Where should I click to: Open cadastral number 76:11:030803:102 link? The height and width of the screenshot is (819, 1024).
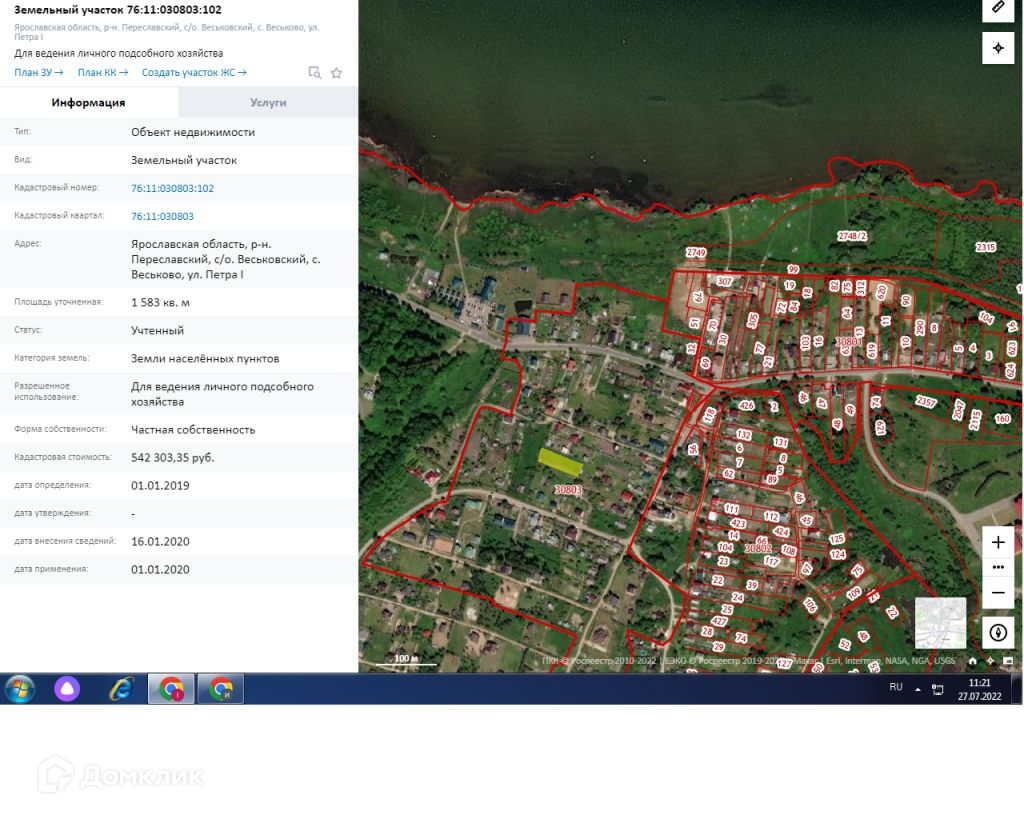click(172, 188)
